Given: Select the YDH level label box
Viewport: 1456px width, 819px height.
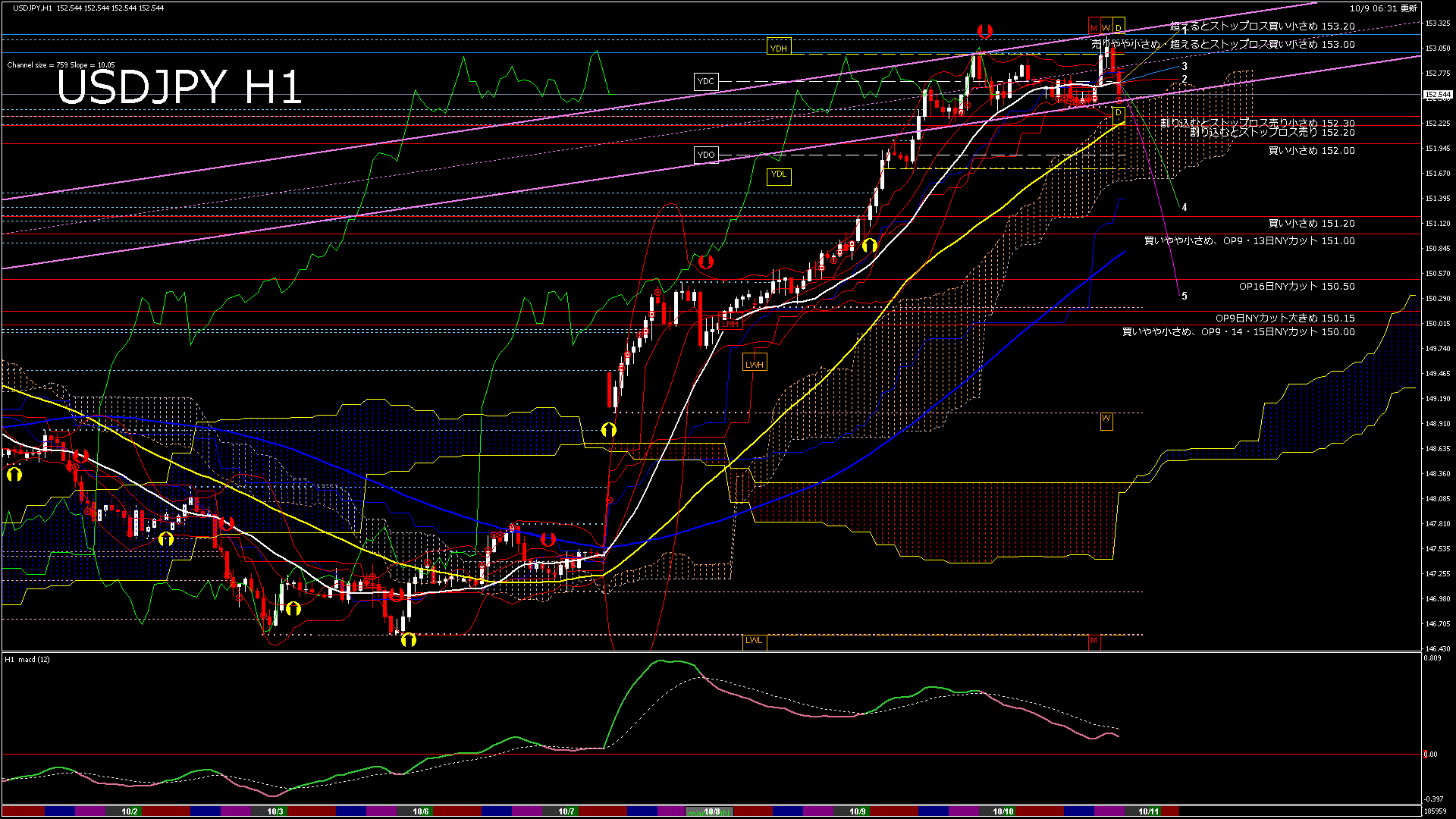Looking at the screenshot, I should pyautogui.click(x=778, y=48).
